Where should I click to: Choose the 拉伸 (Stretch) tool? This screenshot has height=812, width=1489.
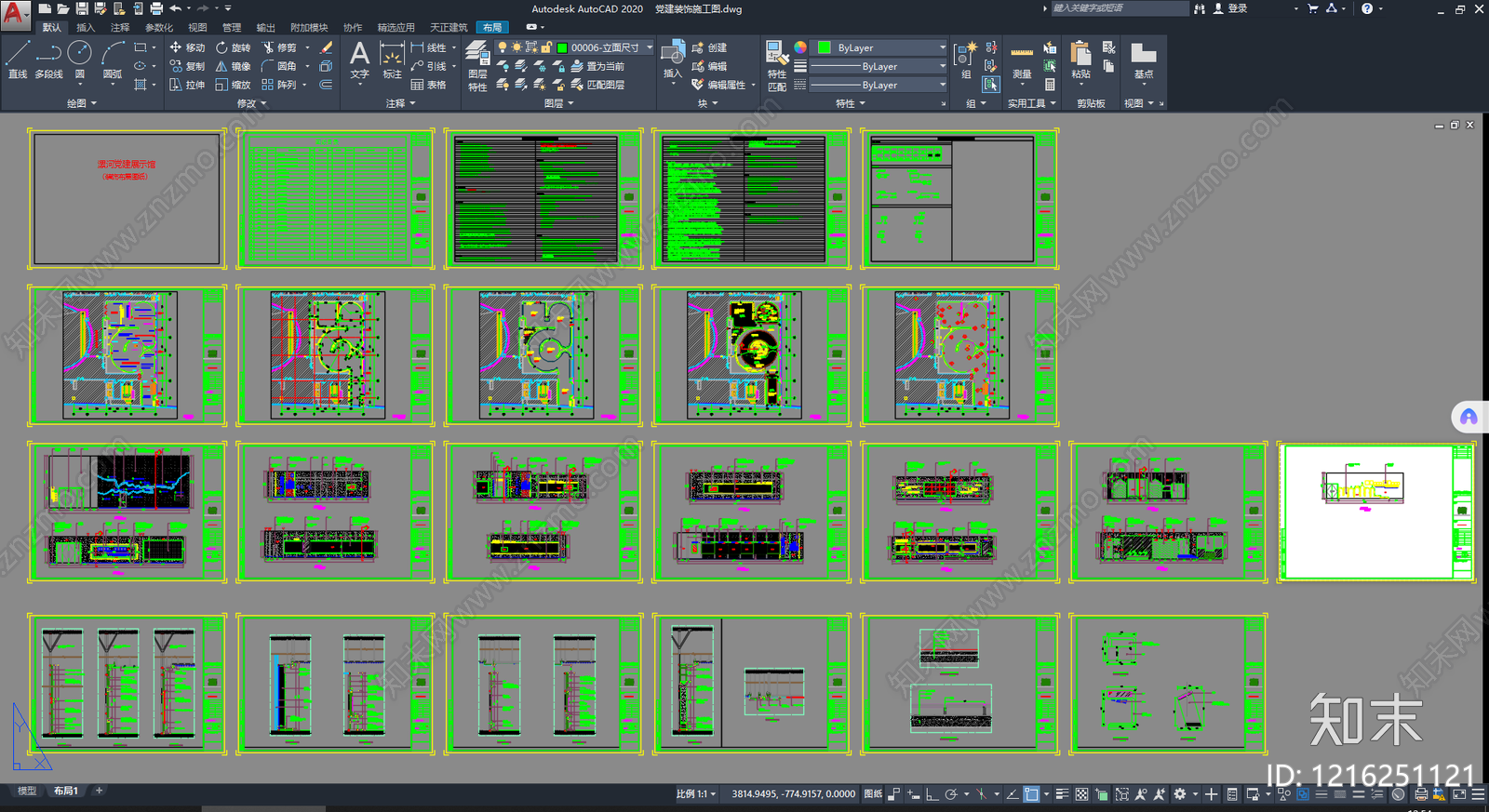[187, 85]
